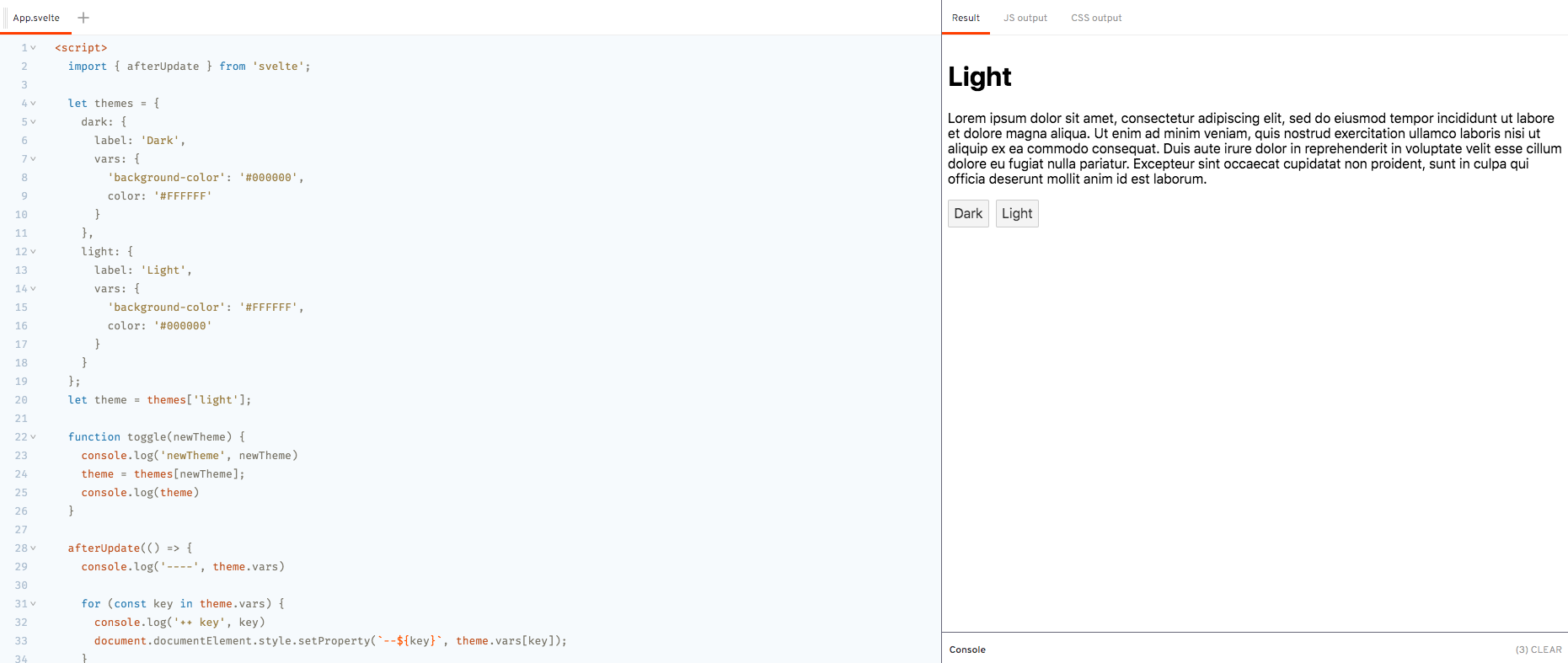1568x663 pixels.
Task: Click the label 'Dark' string on line 6
Action: click(x=159, y=141)
